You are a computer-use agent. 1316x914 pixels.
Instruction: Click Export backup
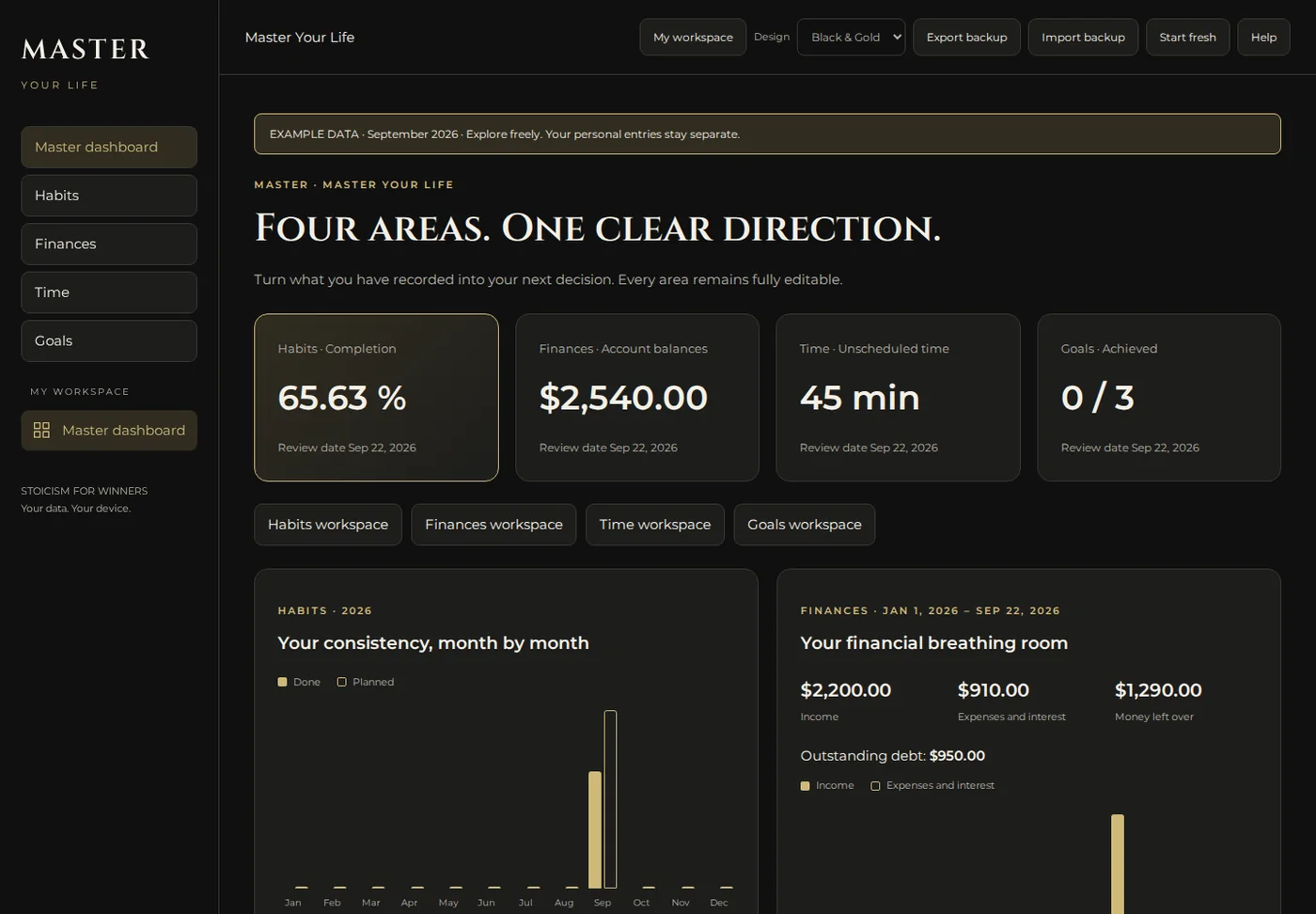(966, 38)
